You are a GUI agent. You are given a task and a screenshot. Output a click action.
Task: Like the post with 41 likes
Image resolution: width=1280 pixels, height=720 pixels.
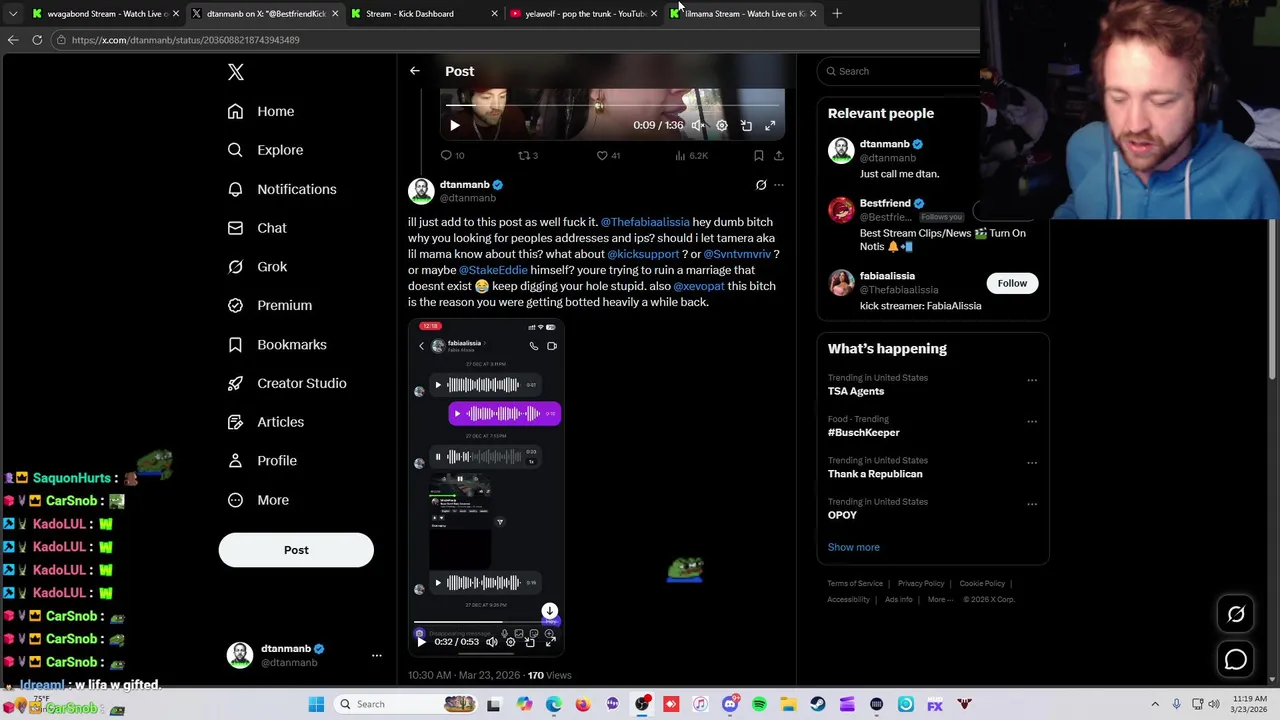[608, 156]
